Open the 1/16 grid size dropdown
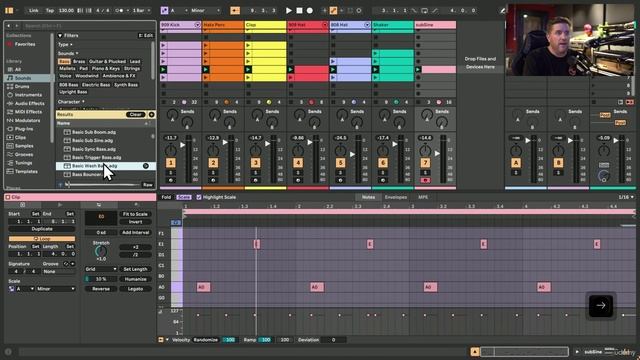640x360 pixels. (626, 198)
